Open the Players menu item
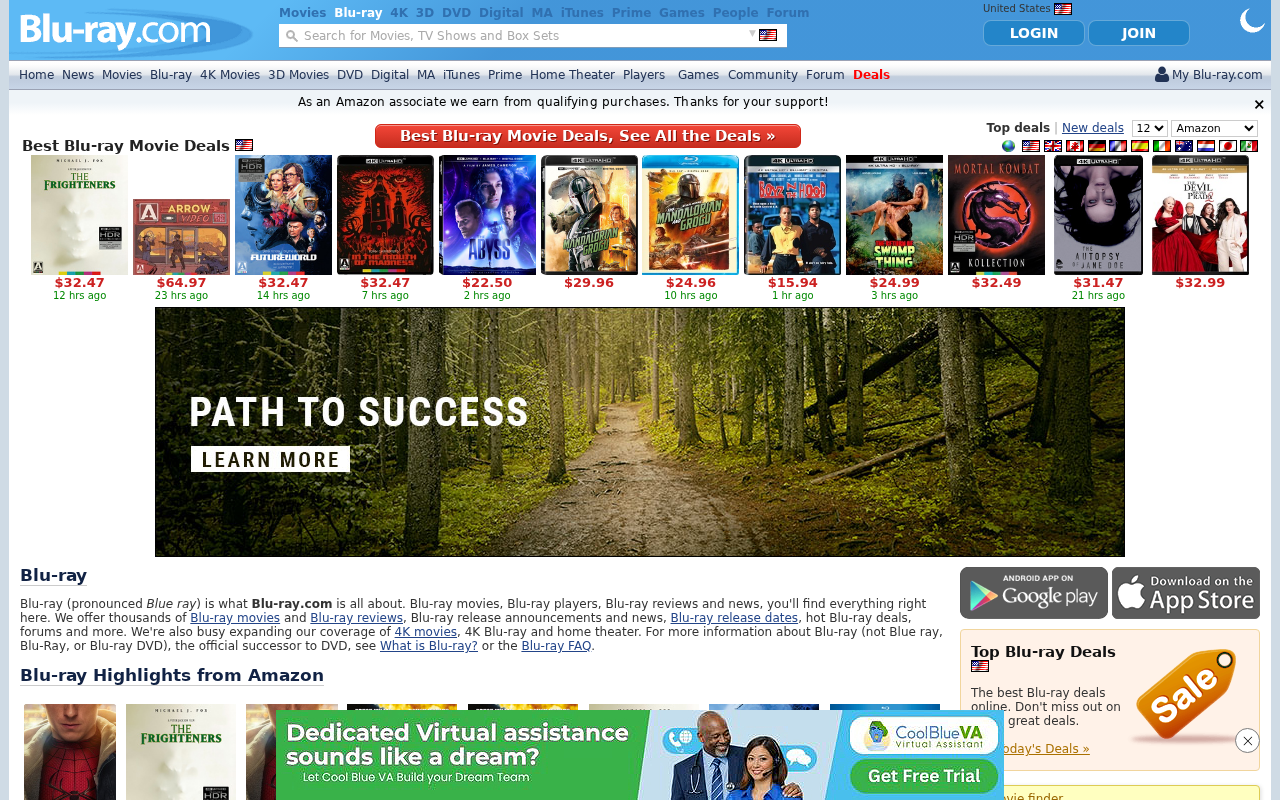 tap(644, 75)
